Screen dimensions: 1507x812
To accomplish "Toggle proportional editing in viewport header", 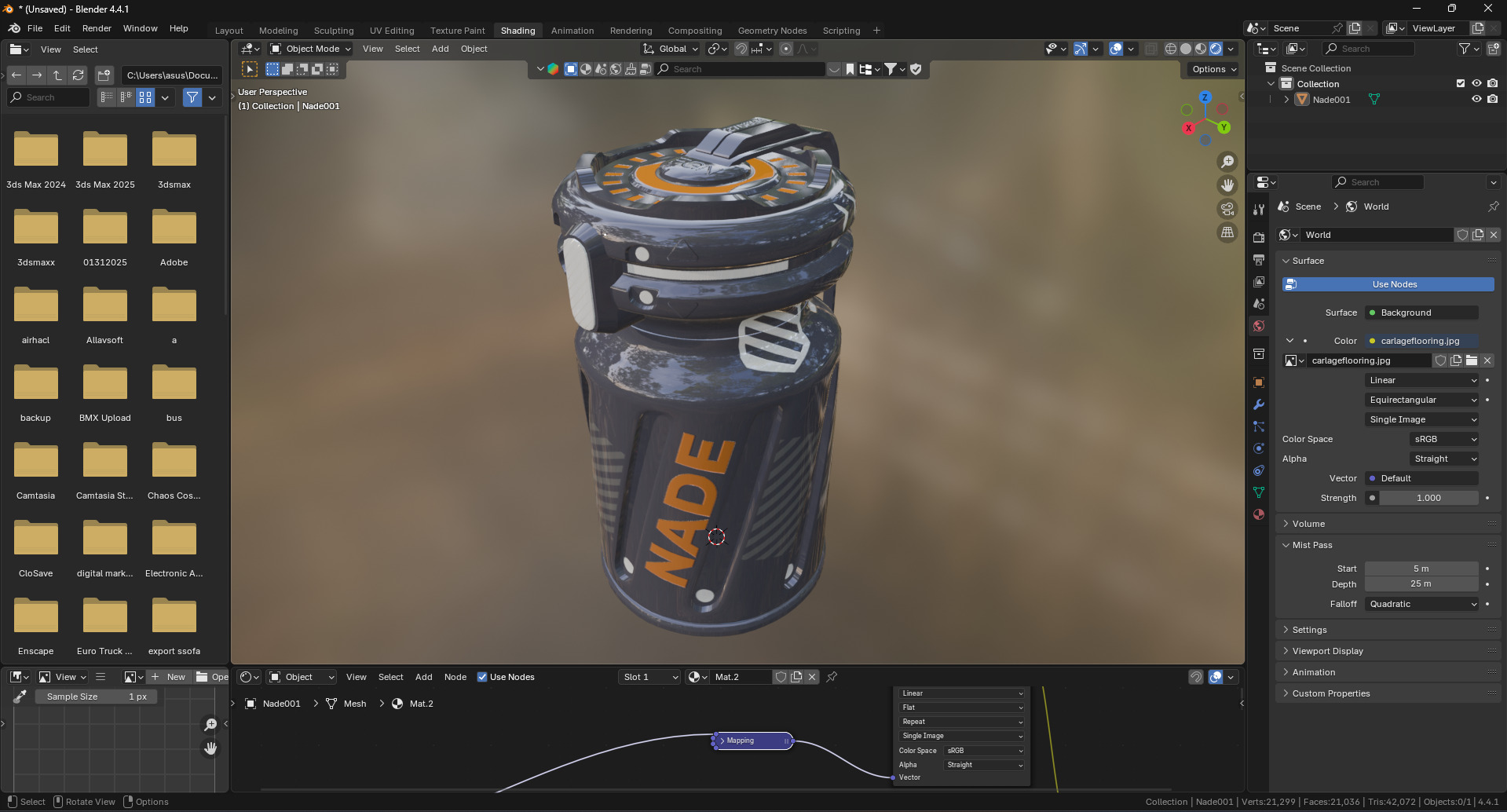I will click(786, 49).
